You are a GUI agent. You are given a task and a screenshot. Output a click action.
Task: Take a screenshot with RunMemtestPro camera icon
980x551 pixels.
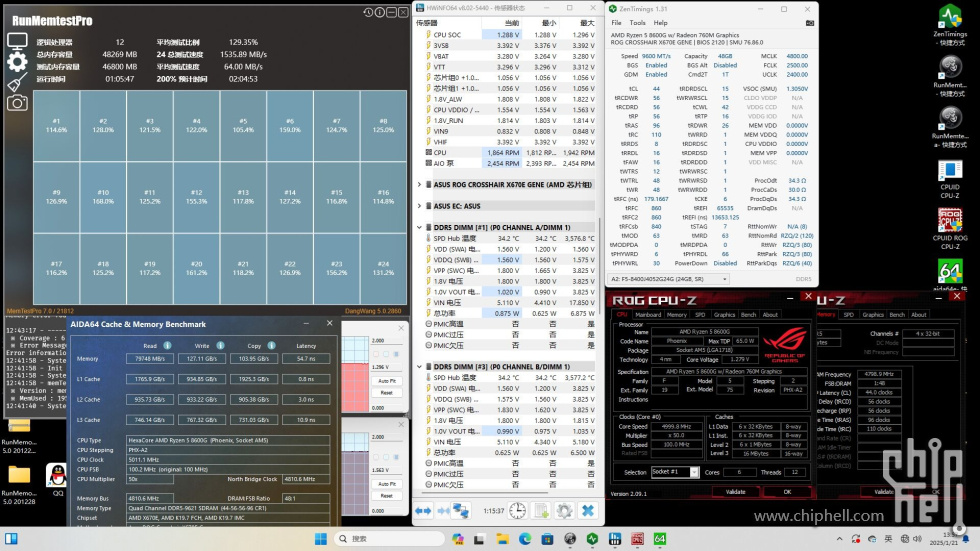point(17,102)
